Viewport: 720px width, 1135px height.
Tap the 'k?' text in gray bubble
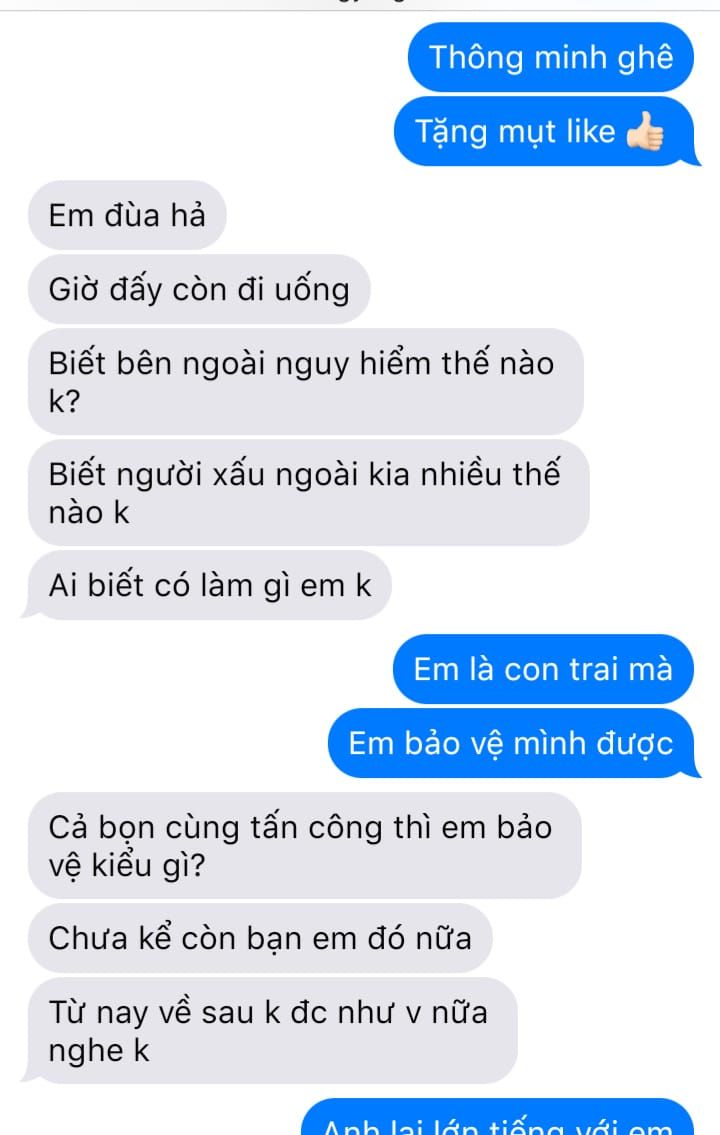(64, 401)
